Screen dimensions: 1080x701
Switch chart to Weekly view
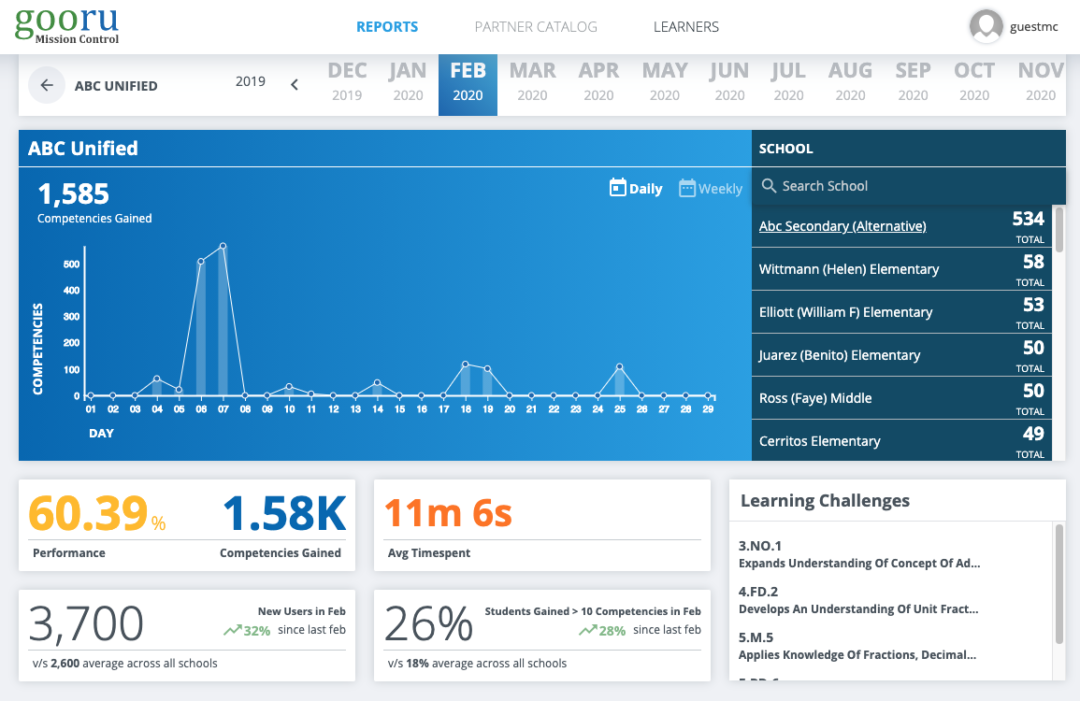tap(711, 188)
